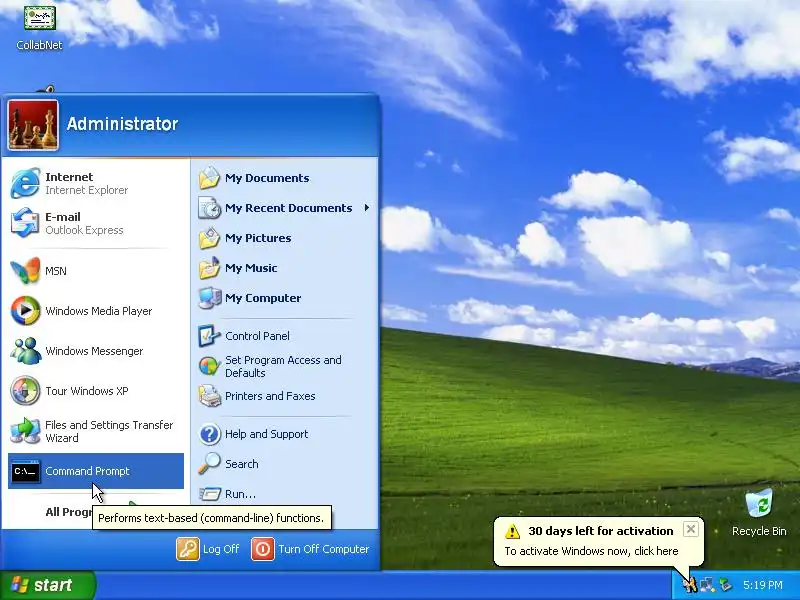This screenshot has width=800, height=600.
Task: Open the Internet Explorer icon
Action: (x=25, y=183)
